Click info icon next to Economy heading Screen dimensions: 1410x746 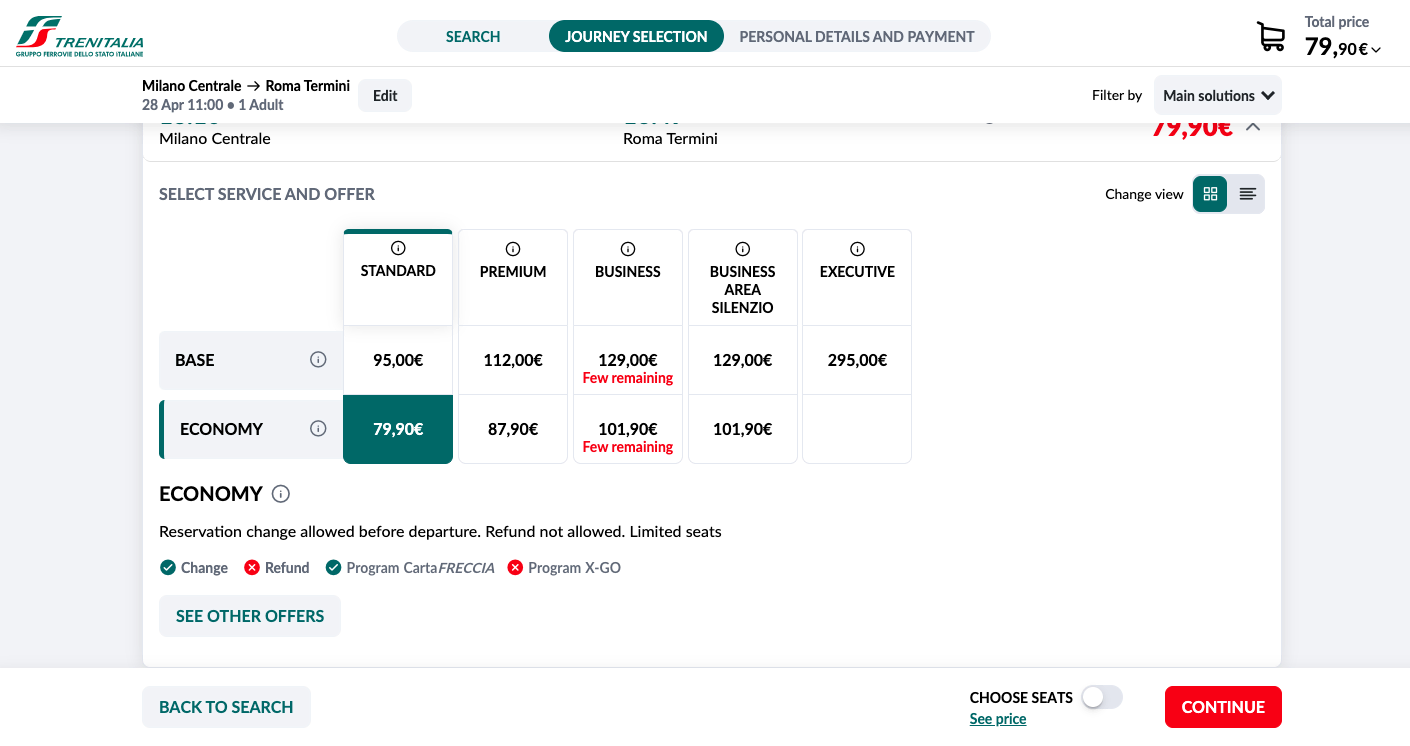click(x=281, y=494)
